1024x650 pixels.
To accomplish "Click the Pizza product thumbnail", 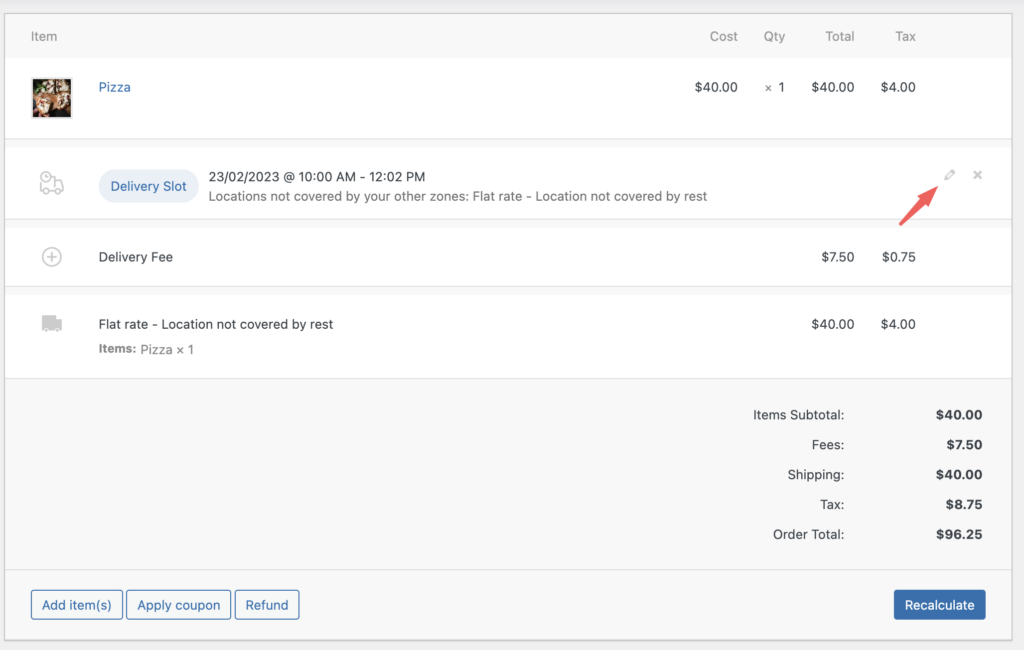I will pos(51,98).
